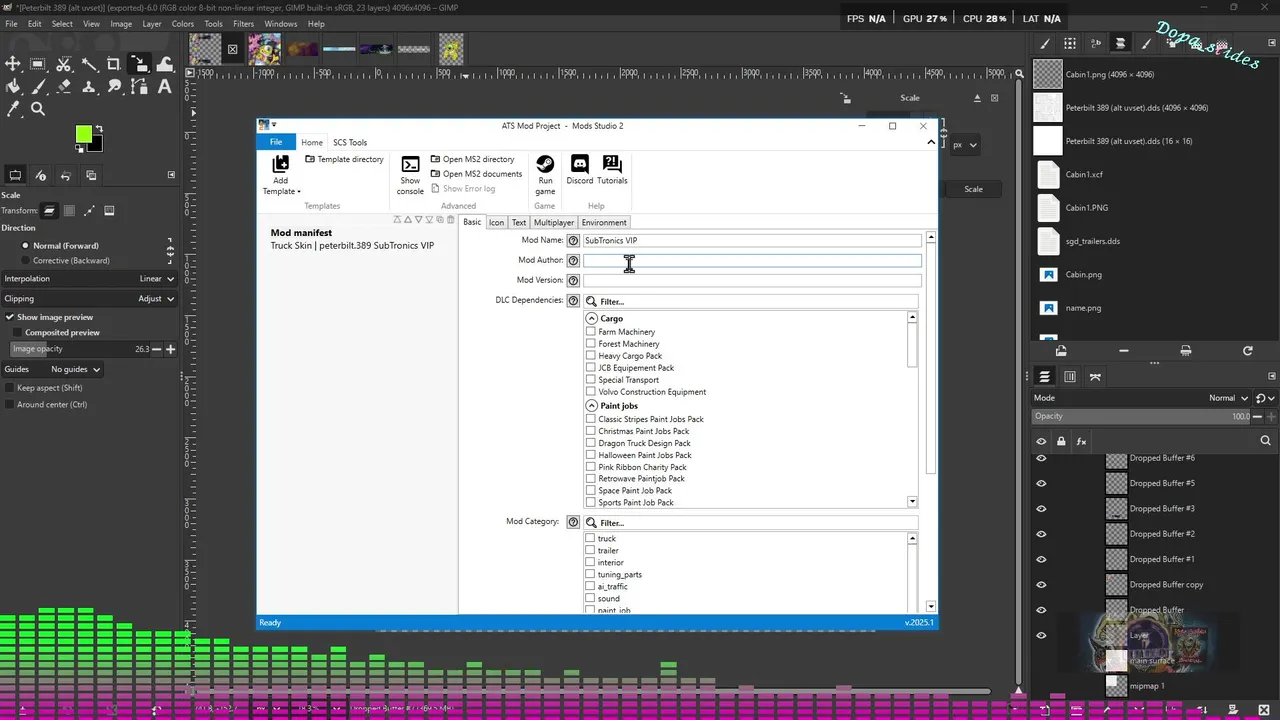
Task: Switch to the Multiplayer tab
Action: 554,223
